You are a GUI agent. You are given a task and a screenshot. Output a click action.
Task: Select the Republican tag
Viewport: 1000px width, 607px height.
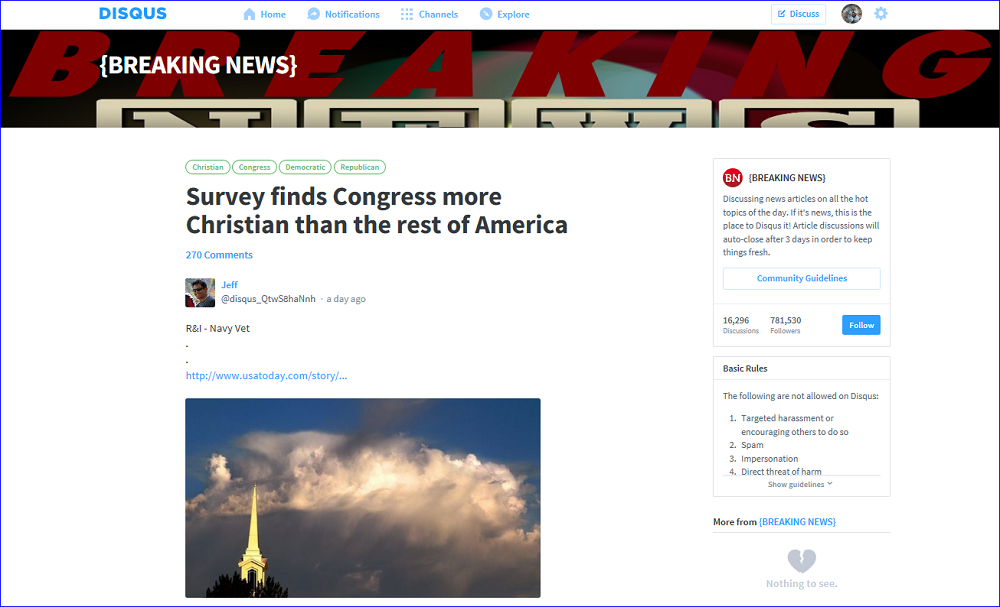tap(359, 167)
